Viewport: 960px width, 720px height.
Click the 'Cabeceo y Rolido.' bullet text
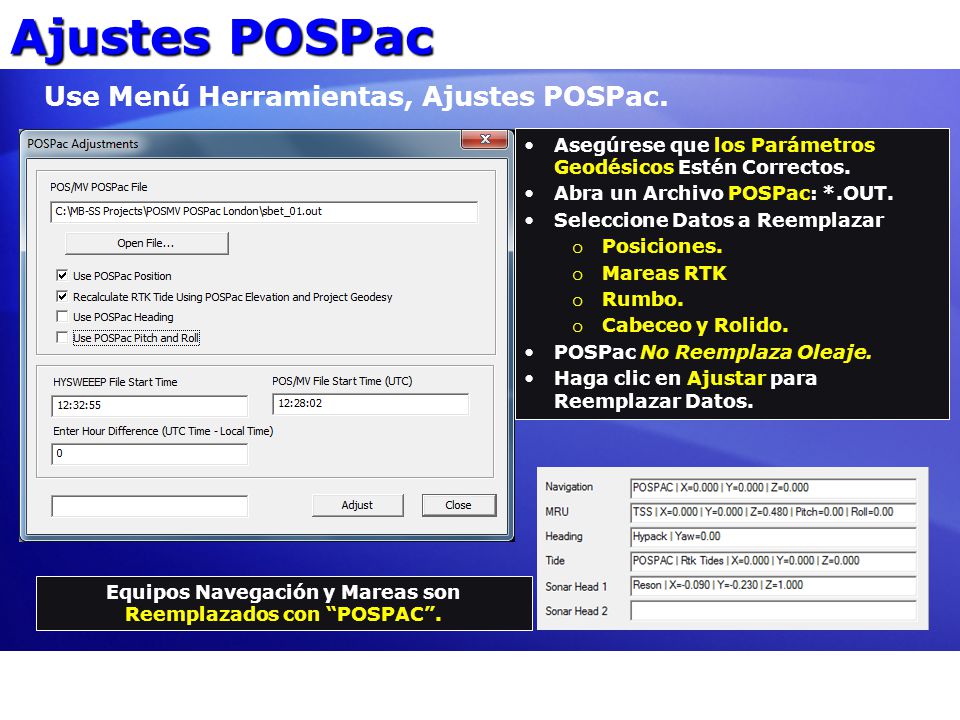695,325
